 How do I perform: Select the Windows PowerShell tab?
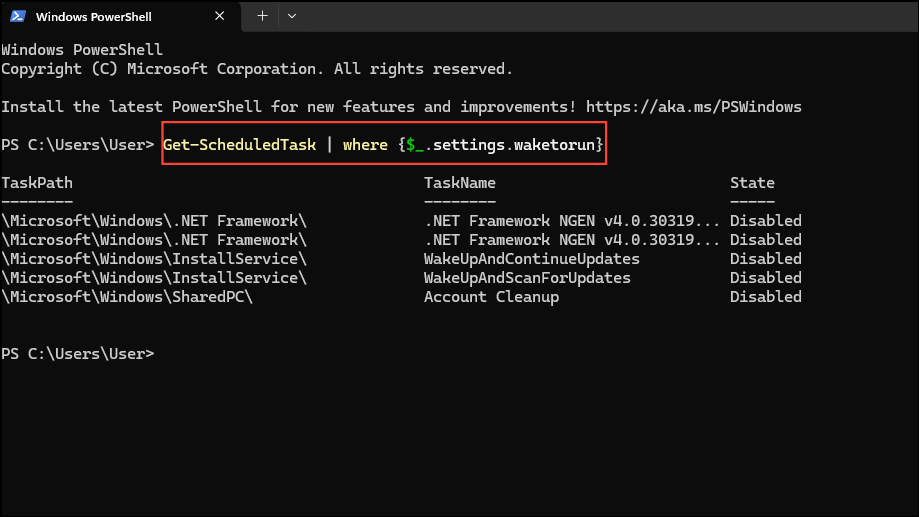(x=120, y=16)
